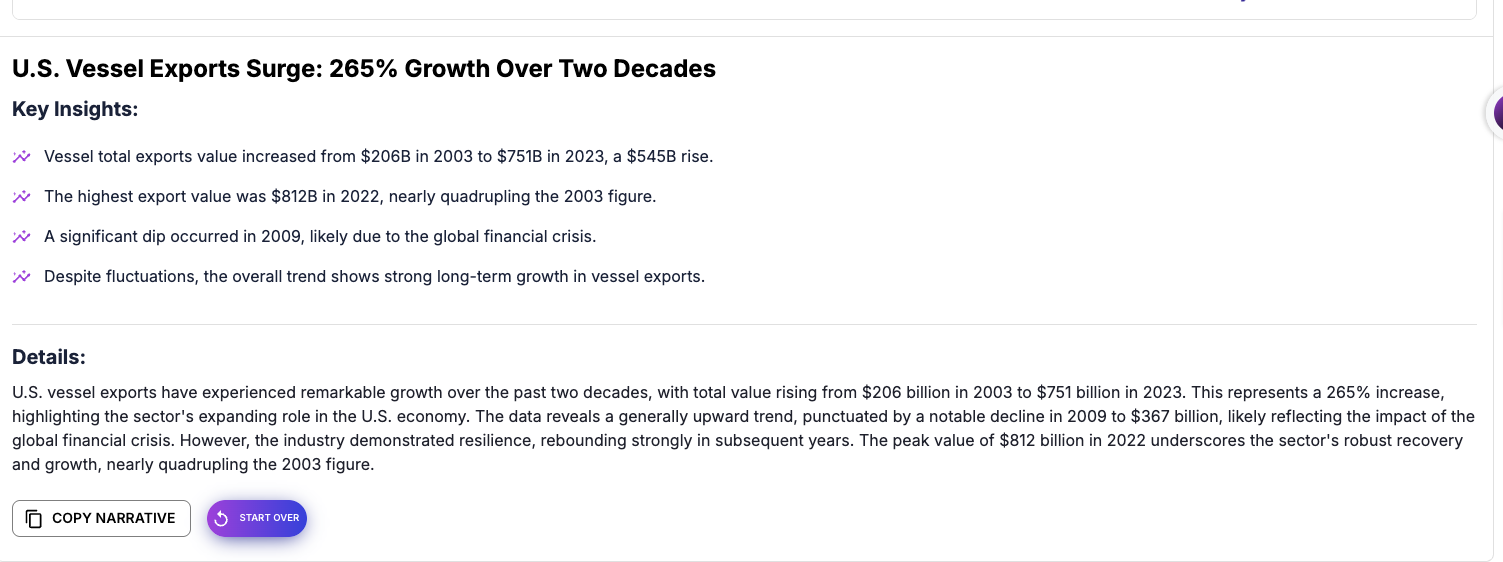Click the paragraph's final line about quadrupling

pos(193,464)
